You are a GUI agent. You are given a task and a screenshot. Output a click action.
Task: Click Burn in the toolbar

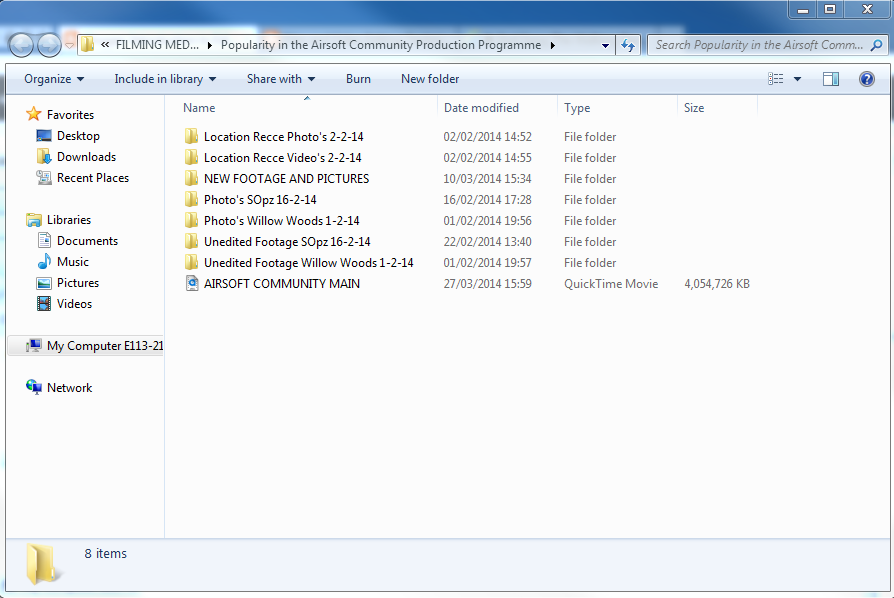click(x=358, y=79)
